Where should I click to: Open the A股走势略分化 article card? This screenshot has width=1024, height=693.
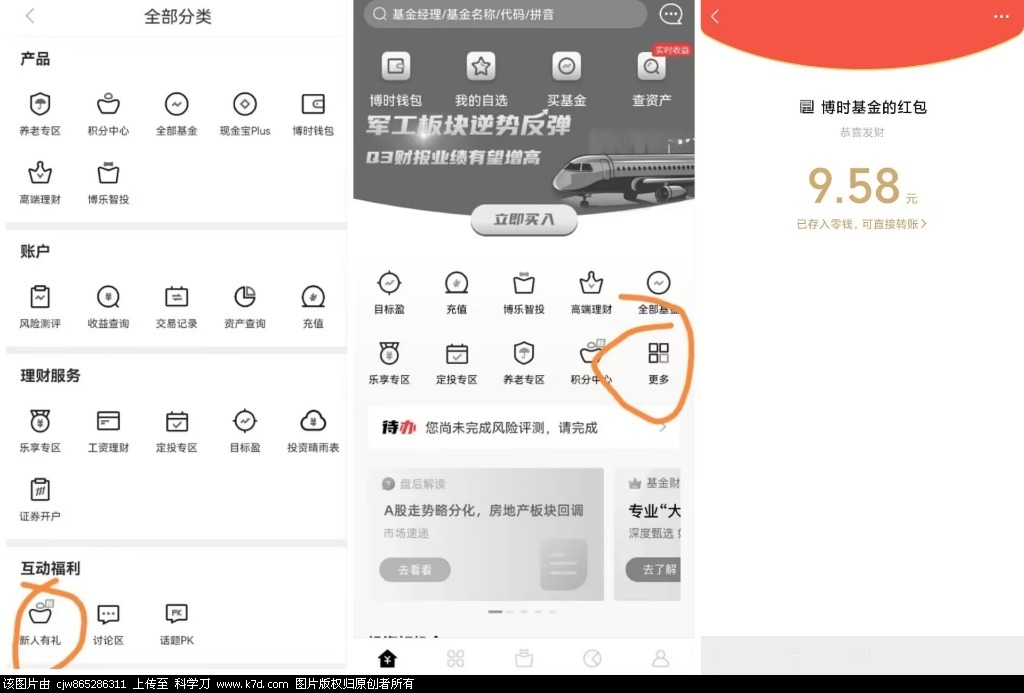[486, 534]
